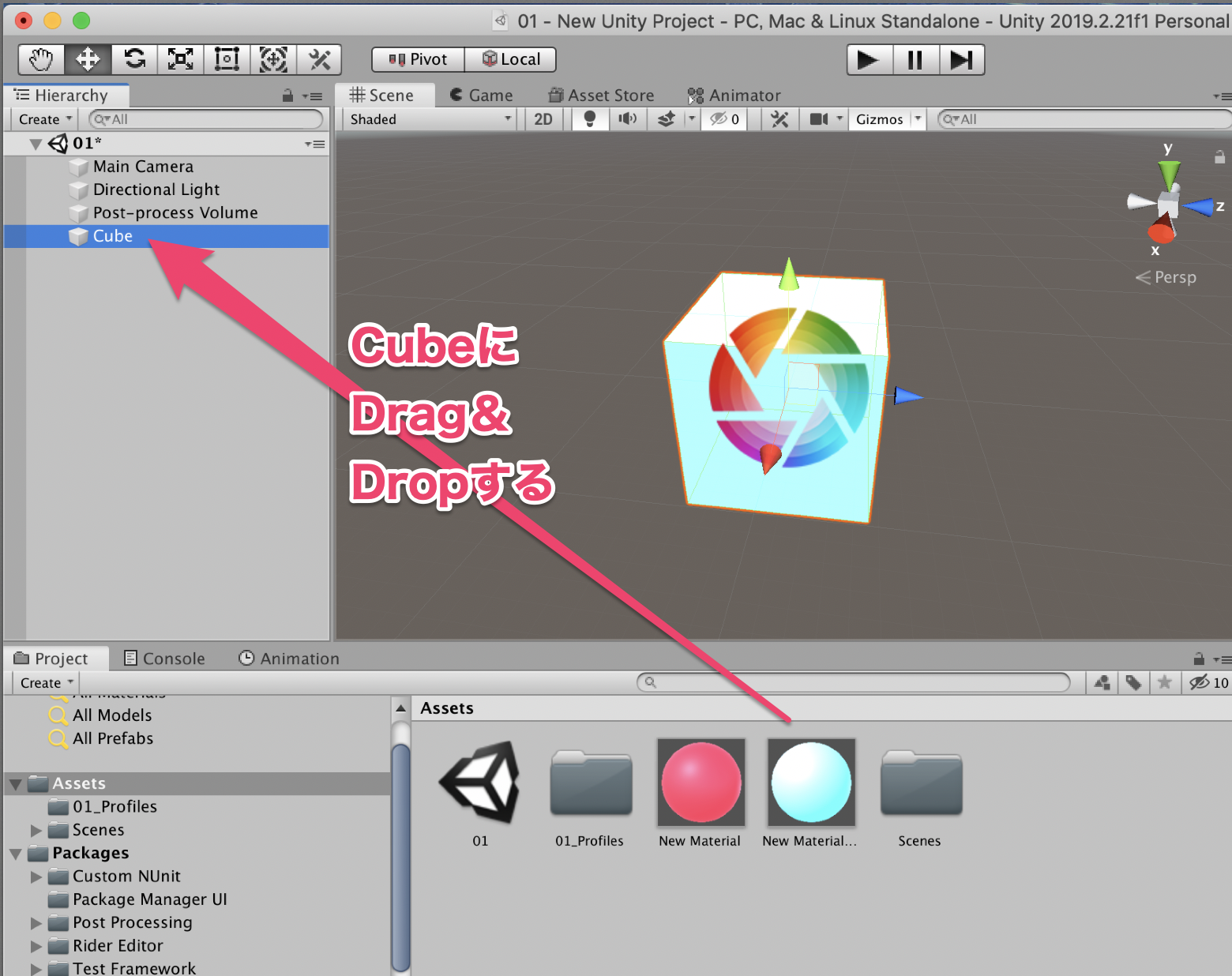Image resolution: width=1232 pixels, height=976 pixels.
Task: Search assets by label
Action: (x=1133, y=682)
